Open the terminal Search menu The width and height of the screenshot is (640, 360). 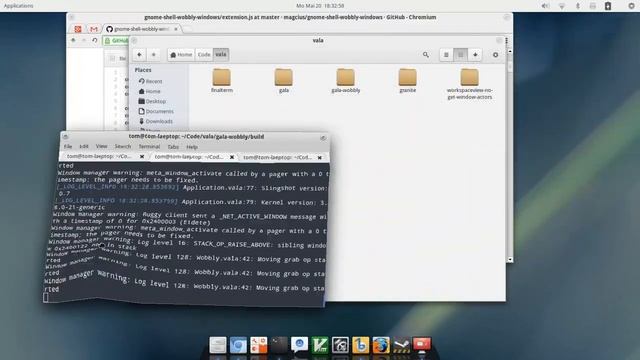[x=122, y=146]
